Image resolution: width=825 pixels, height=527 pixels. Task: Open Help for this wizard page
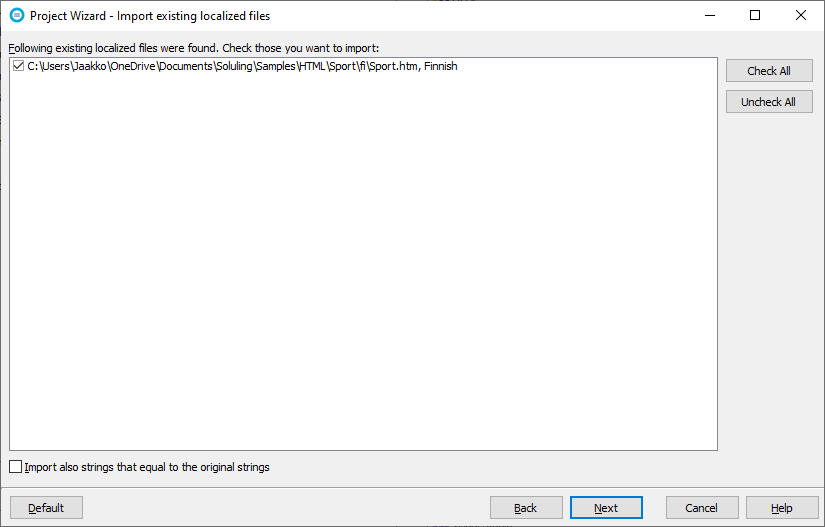[x=782, y=508]
